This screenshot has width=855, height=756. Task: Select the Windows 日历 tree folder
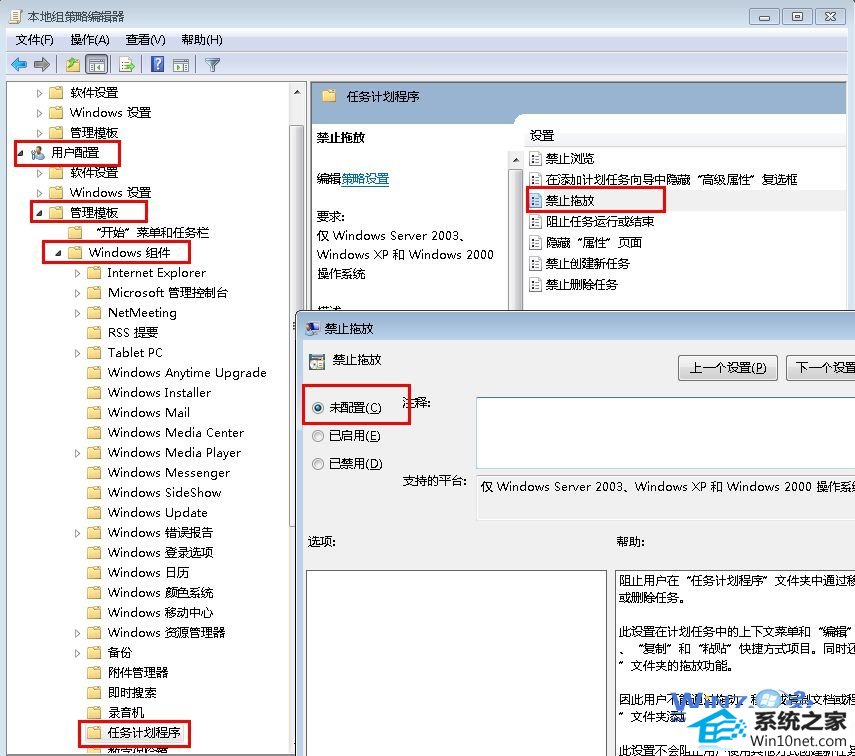[148, 573]
